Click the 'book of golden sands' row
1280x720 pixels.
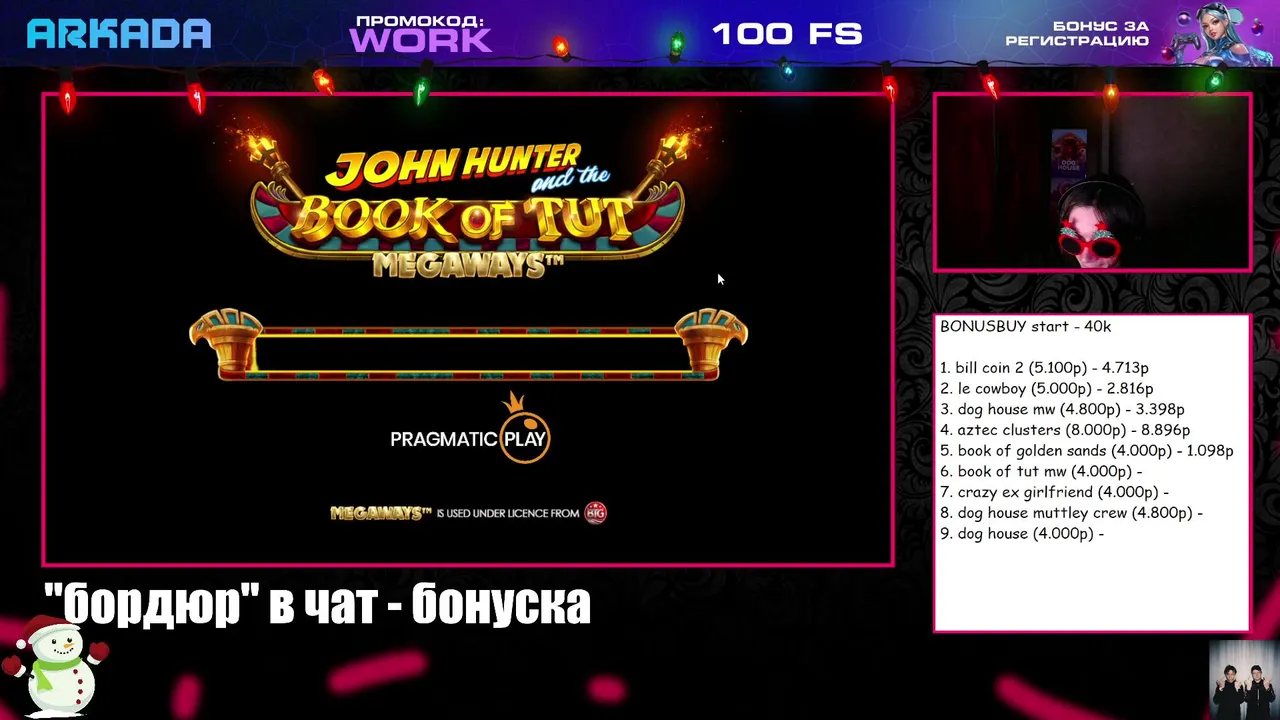(1087, 451)
